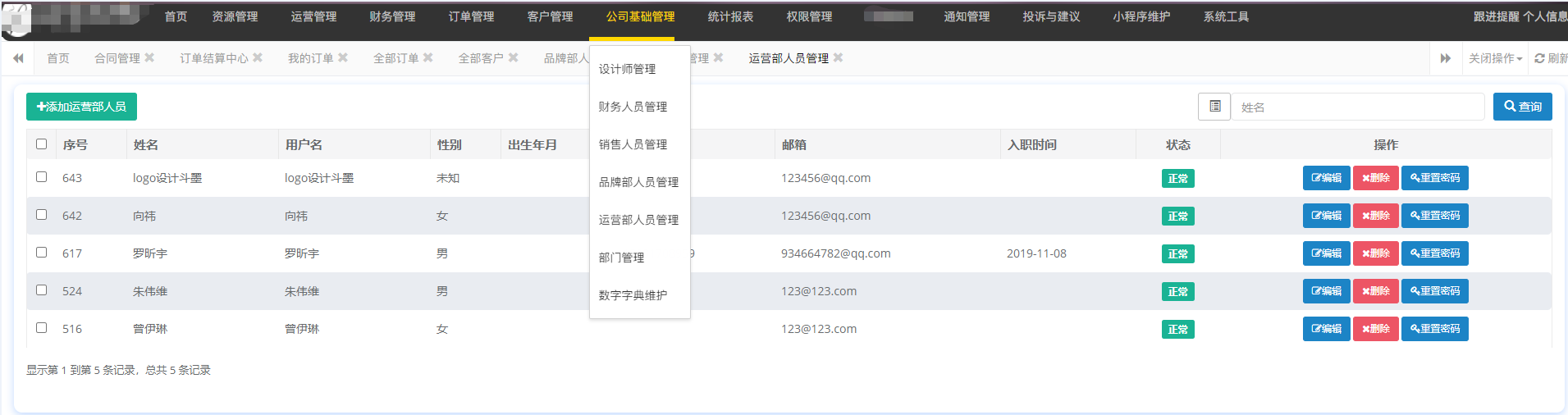Open 小程序维护 in the top navigation
The image size is (1568, 415).
pos(1141,16)
